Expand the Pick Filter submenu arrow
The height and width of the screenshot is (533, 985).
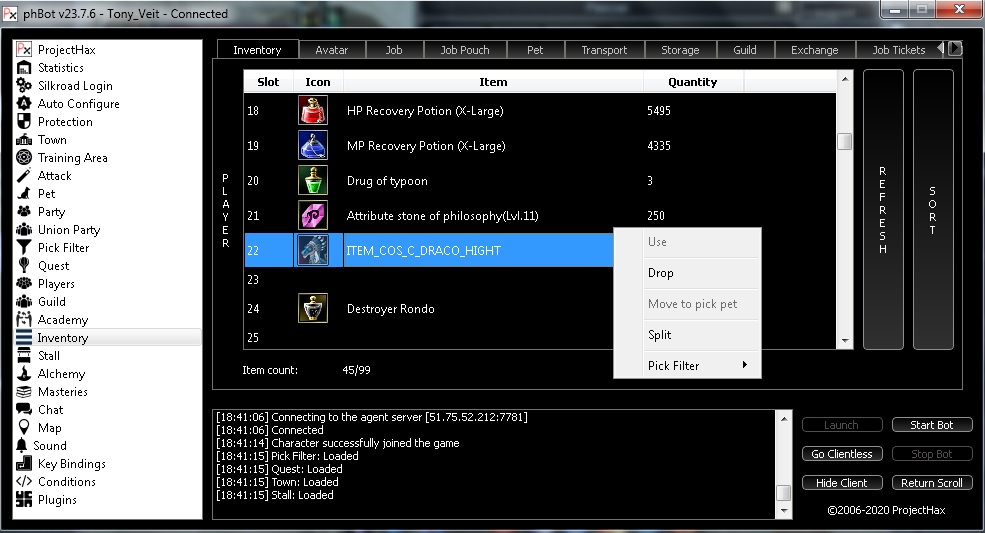[x=745, y=365]
